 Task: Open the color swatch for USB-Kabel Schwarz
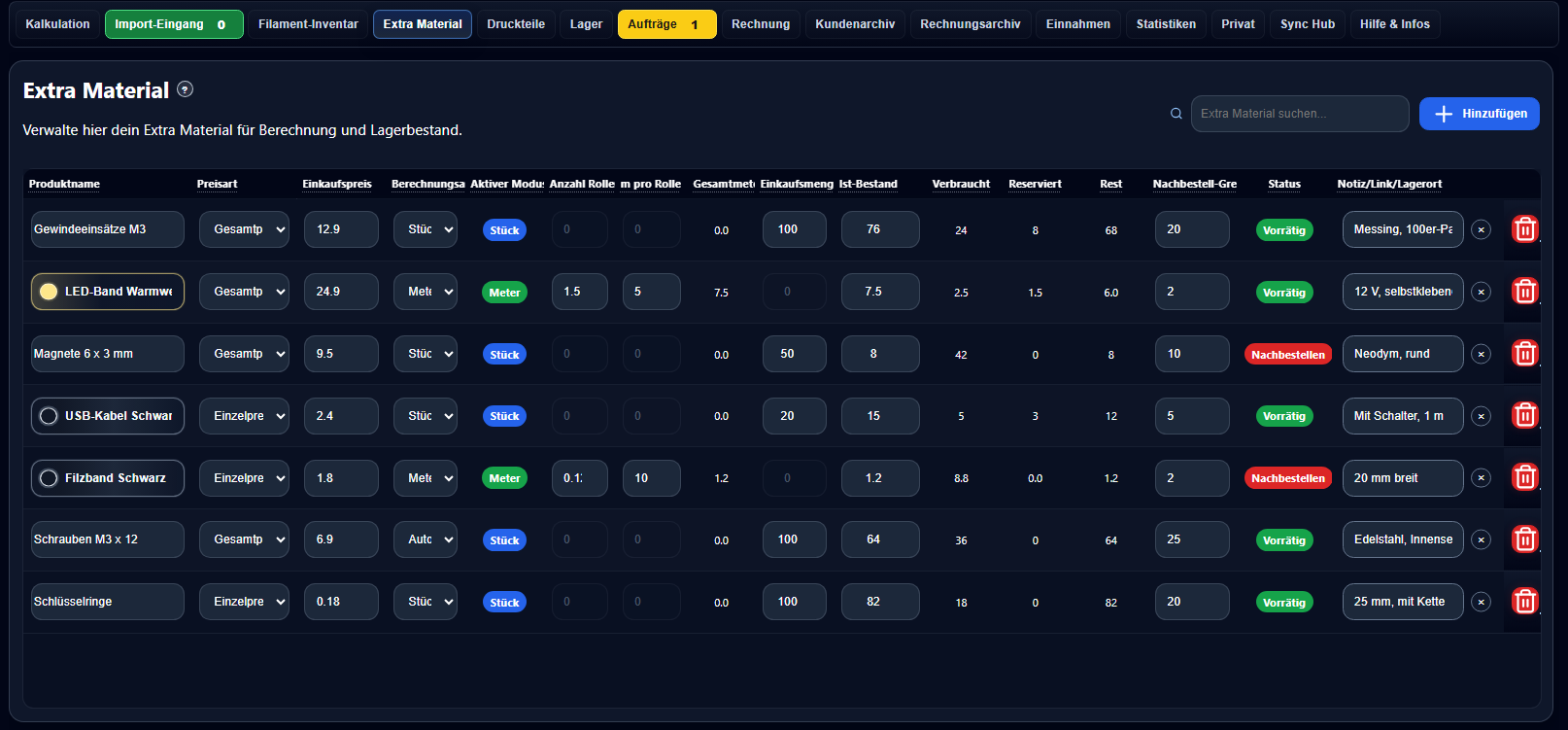pyautogui.click(x=49, y=416)
